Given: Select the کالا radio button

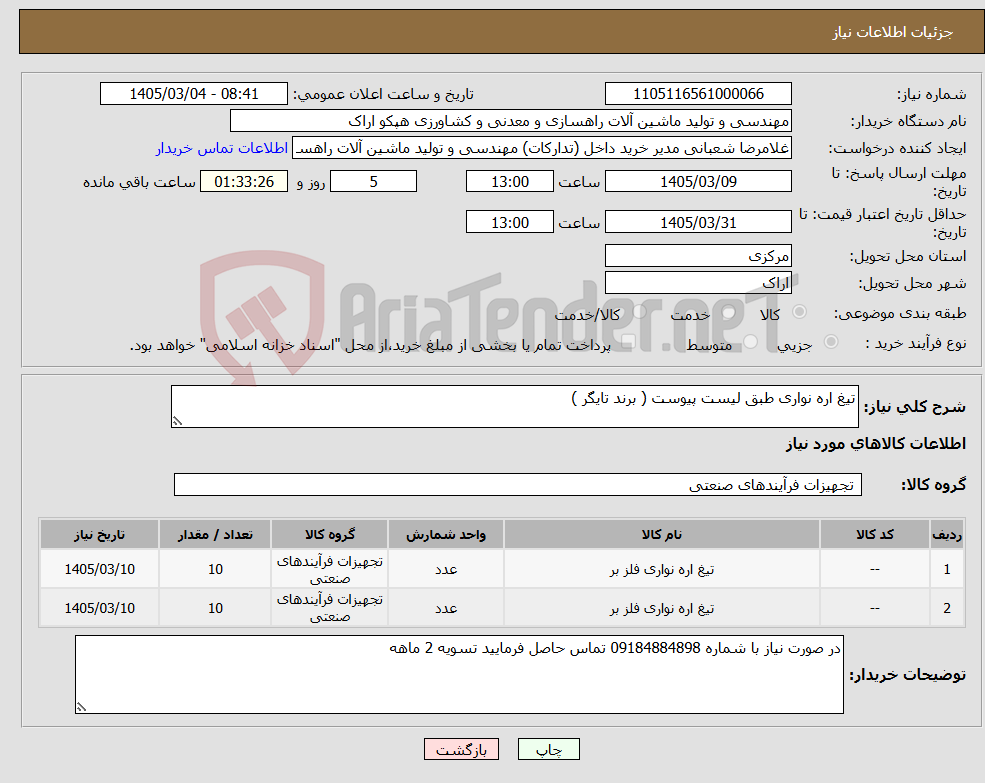Looking at the screenshot, I should pos(800,312).
